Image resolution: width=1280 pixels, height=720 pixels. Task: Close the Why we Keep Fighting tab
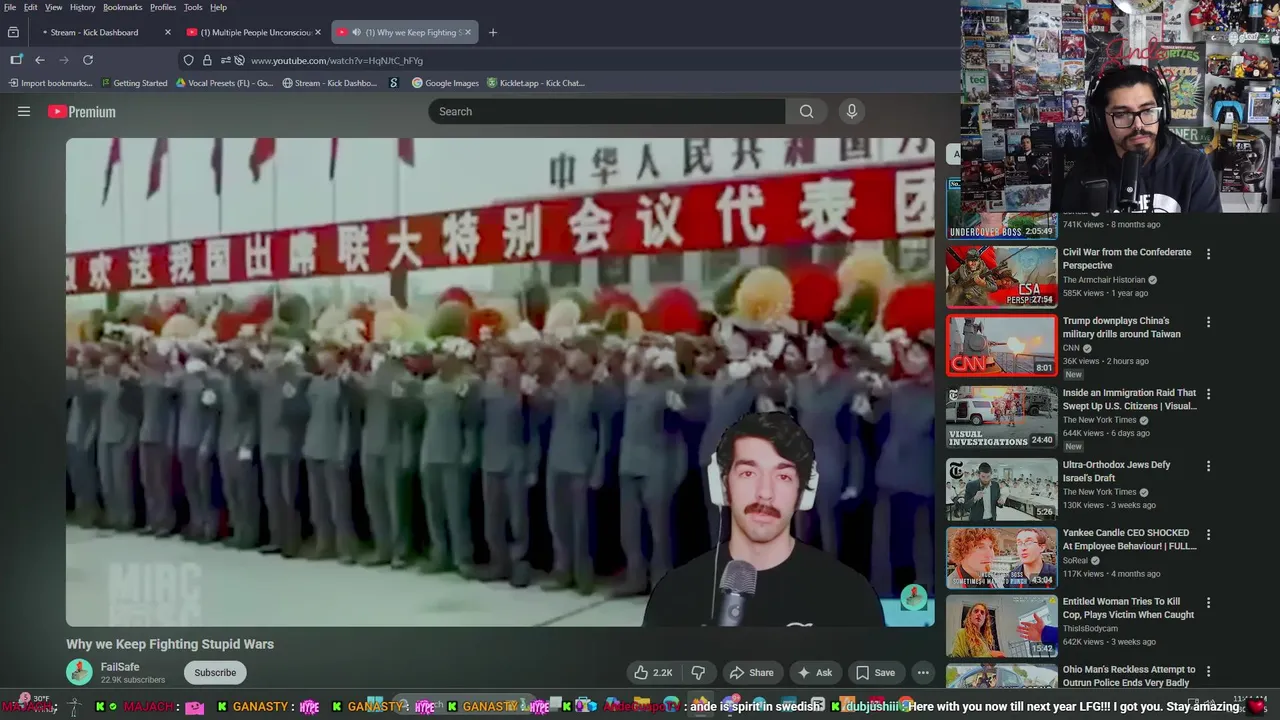(x=467, y=32)
